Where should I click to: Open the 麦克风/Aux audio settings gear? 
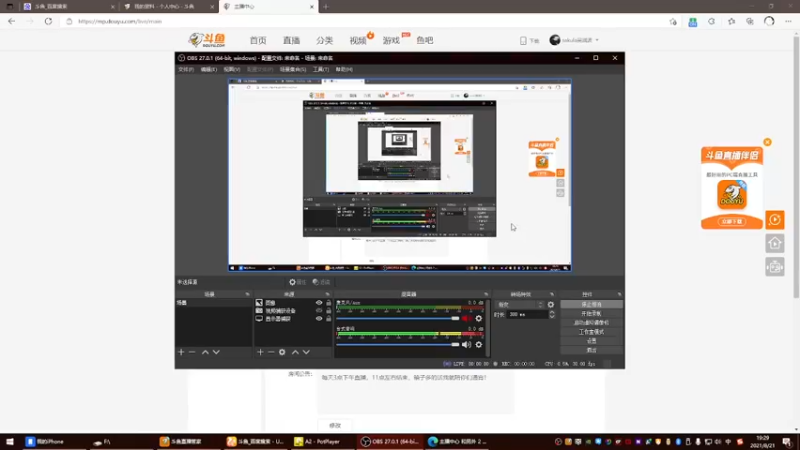tap(479, 318)
